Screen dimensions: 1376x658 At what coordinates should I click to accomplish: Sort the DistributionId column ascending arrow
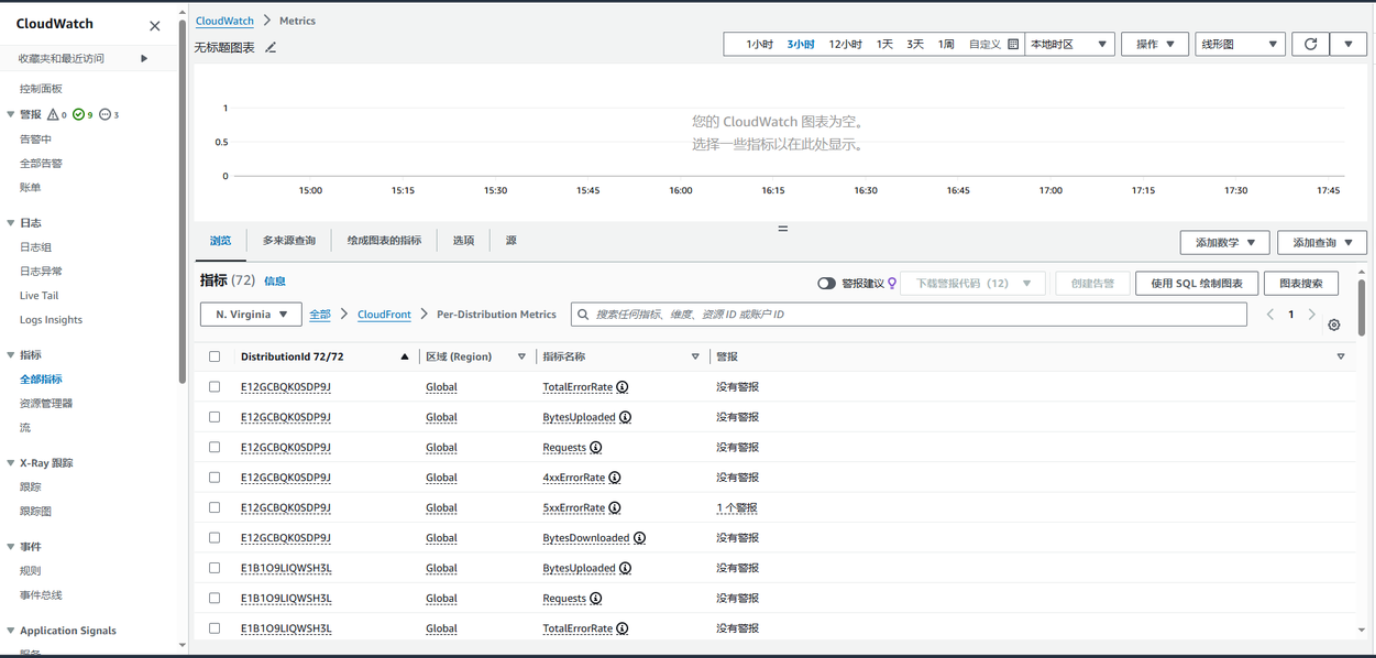[x=404, y=356]
